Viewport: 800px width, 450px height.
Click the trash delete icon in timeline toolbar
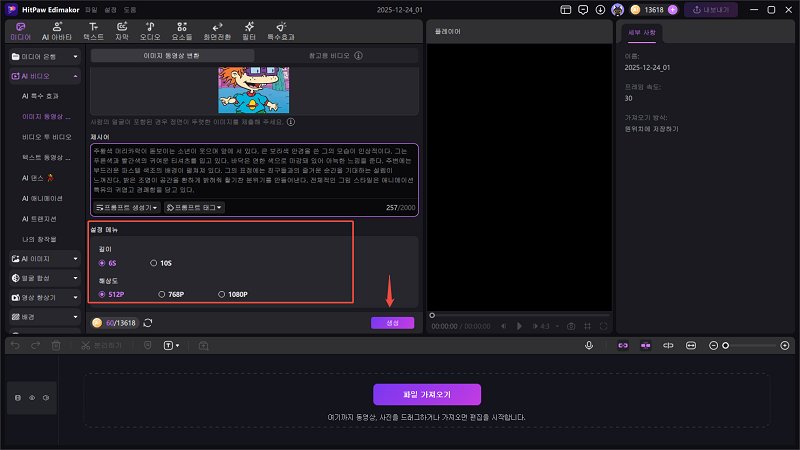(56, 345)
